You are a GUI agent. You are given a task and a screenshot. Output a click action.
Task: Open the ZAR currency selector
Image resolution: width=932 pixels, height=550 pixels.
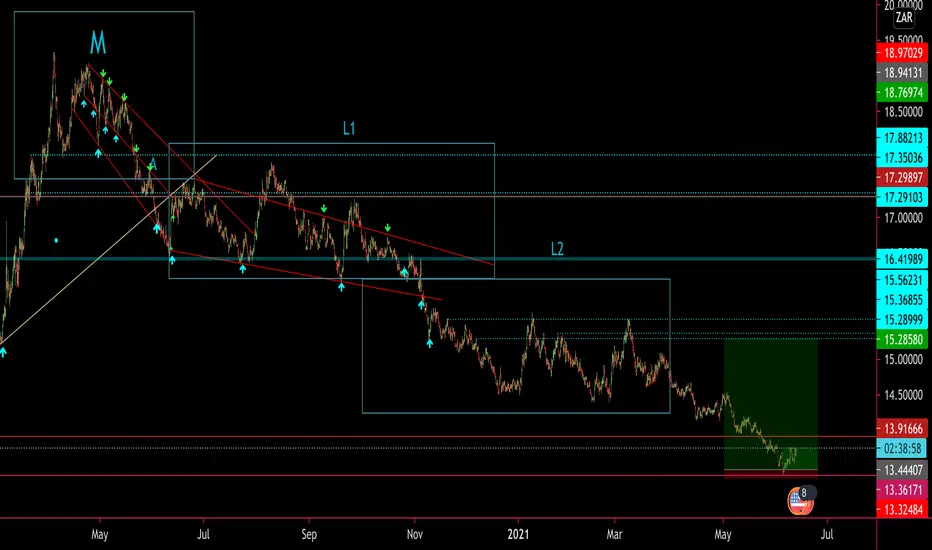coord(904,17)
